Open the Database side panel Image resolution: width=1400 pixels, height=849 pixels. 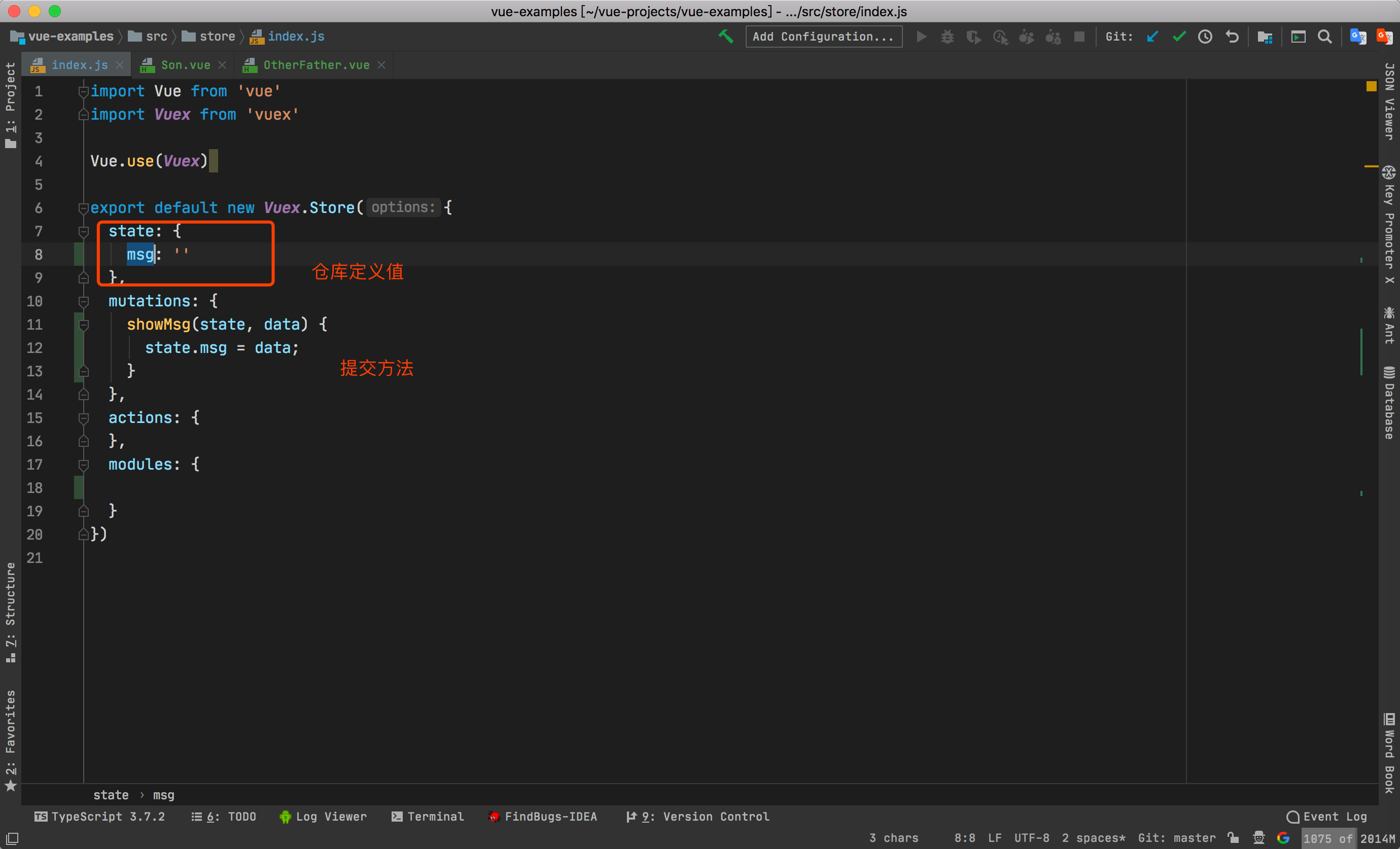(x=1389, y=402)
